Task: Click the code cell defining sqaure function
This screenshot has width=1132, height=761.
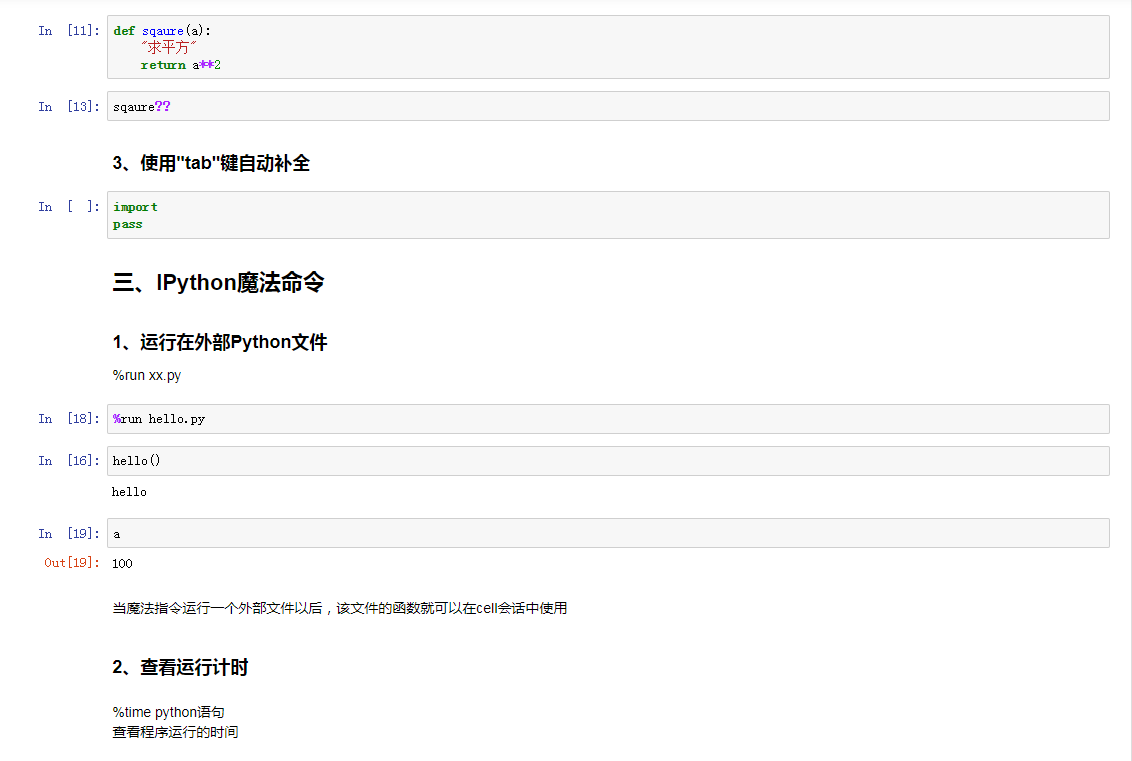Action: 608,47
